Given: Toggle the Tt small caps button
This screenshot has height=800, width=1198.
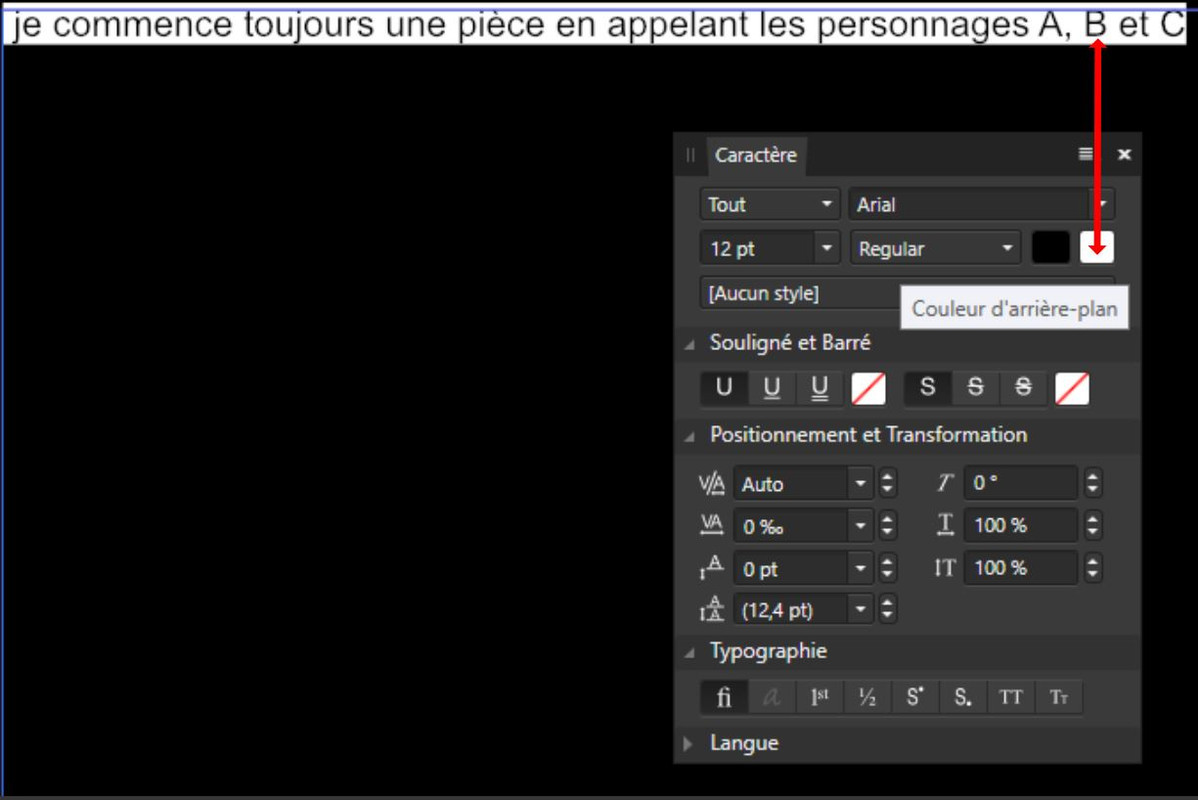Looking at the screenshot, I should coord(1058,697).
